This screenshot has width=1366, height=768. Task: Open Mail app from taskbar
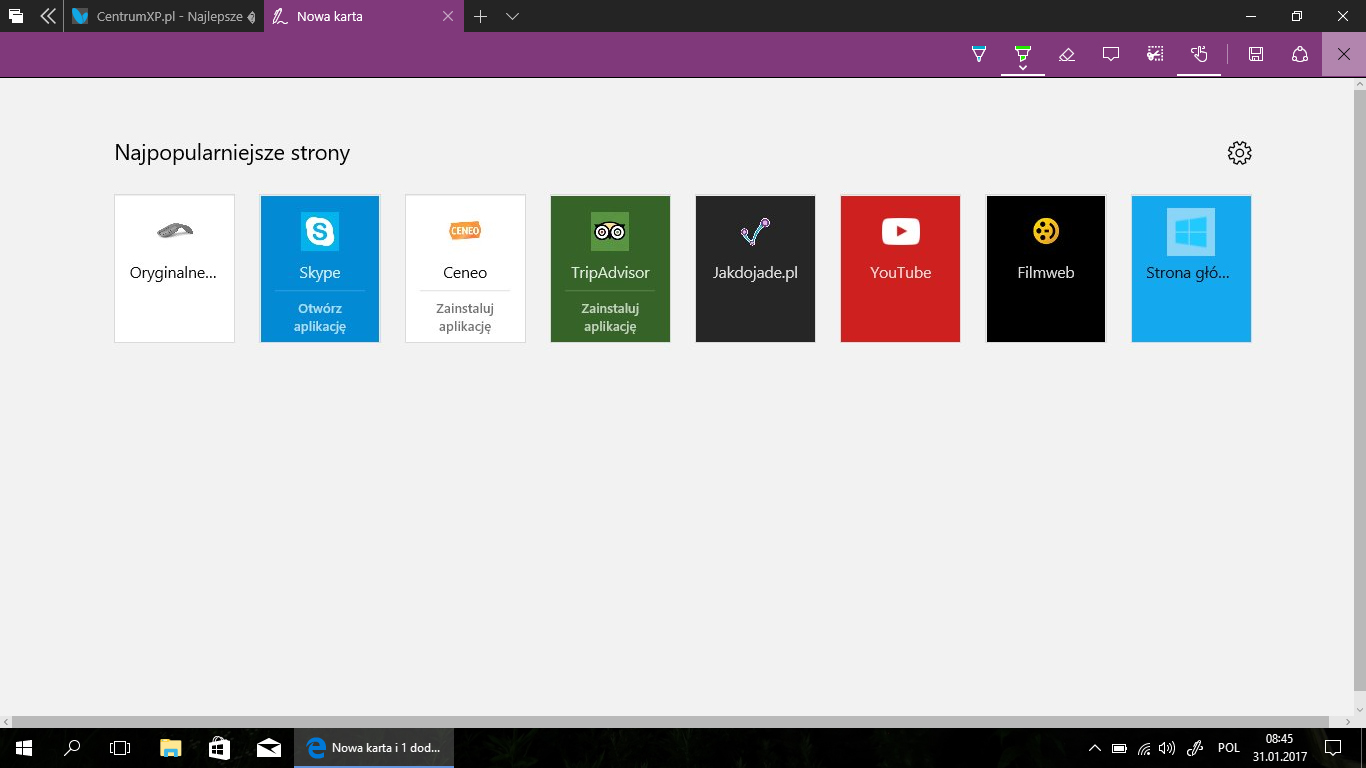pyautogui.click(x=268, y=747)
